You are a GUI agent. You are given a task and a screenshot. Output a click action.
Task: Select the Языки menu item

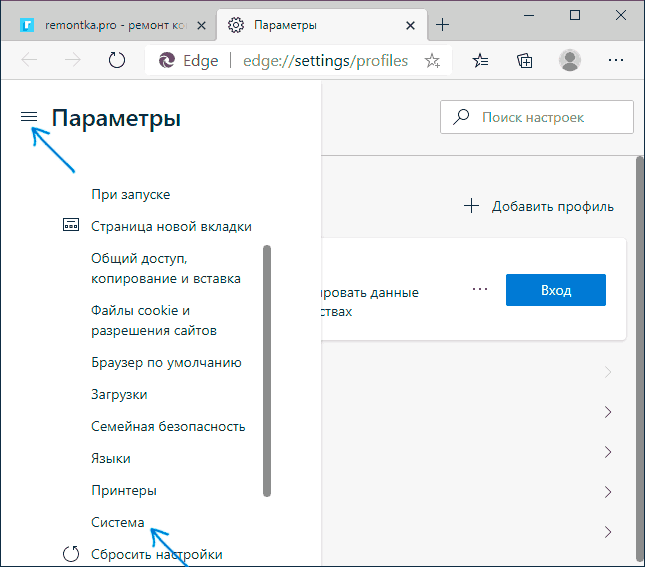111,458
